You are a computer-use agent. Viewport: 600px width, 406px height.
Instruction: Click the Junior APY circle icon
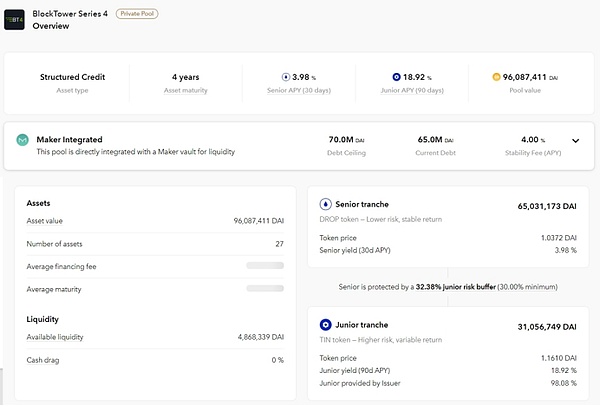pyautogui.click(x=397, y=77)
